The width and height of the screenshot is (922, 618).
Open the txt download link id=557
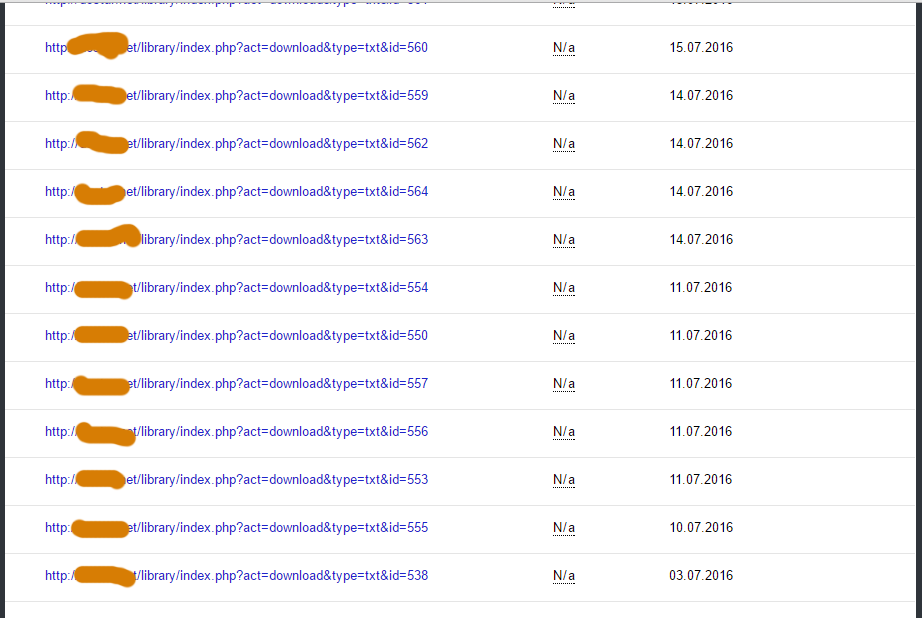(x=280, y=384)
